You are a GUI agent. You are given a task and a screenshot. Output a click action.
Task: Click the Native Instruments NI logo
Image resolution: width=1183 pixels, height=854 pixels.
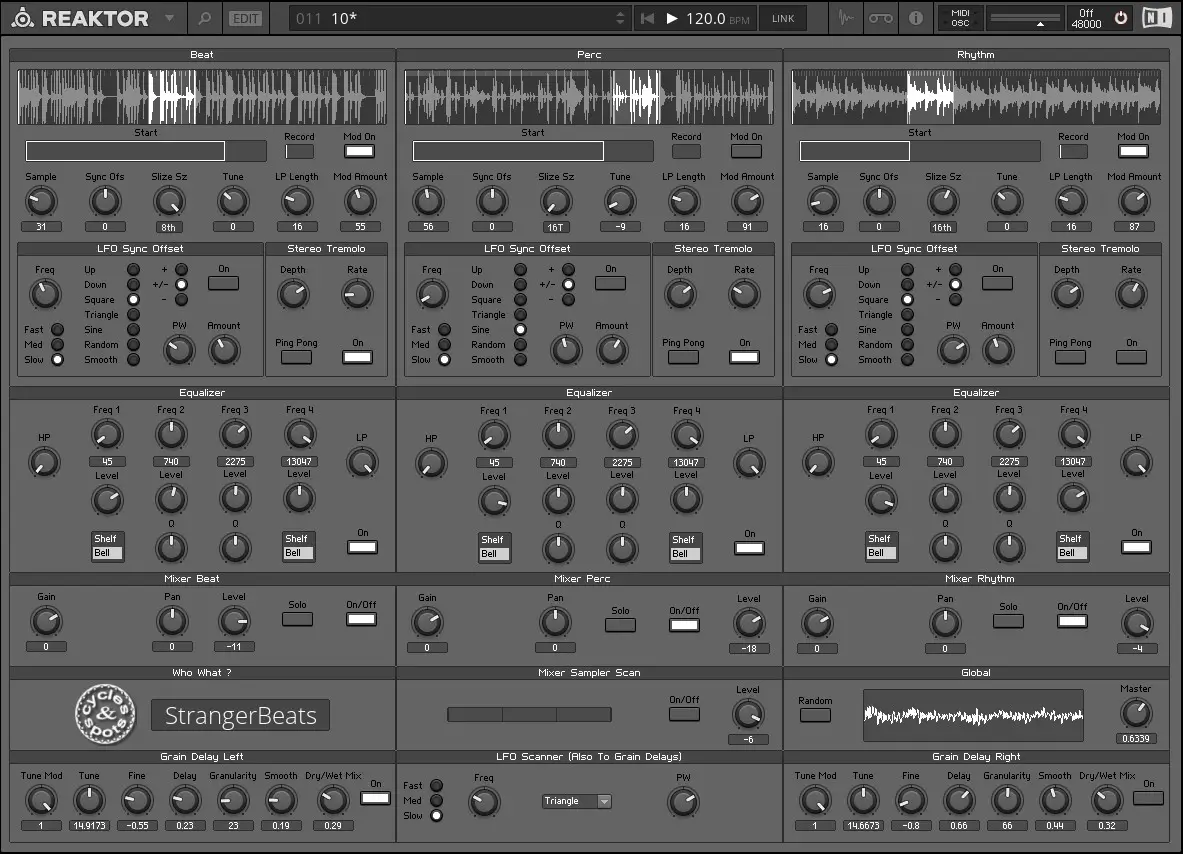[x=1156, y=18]
